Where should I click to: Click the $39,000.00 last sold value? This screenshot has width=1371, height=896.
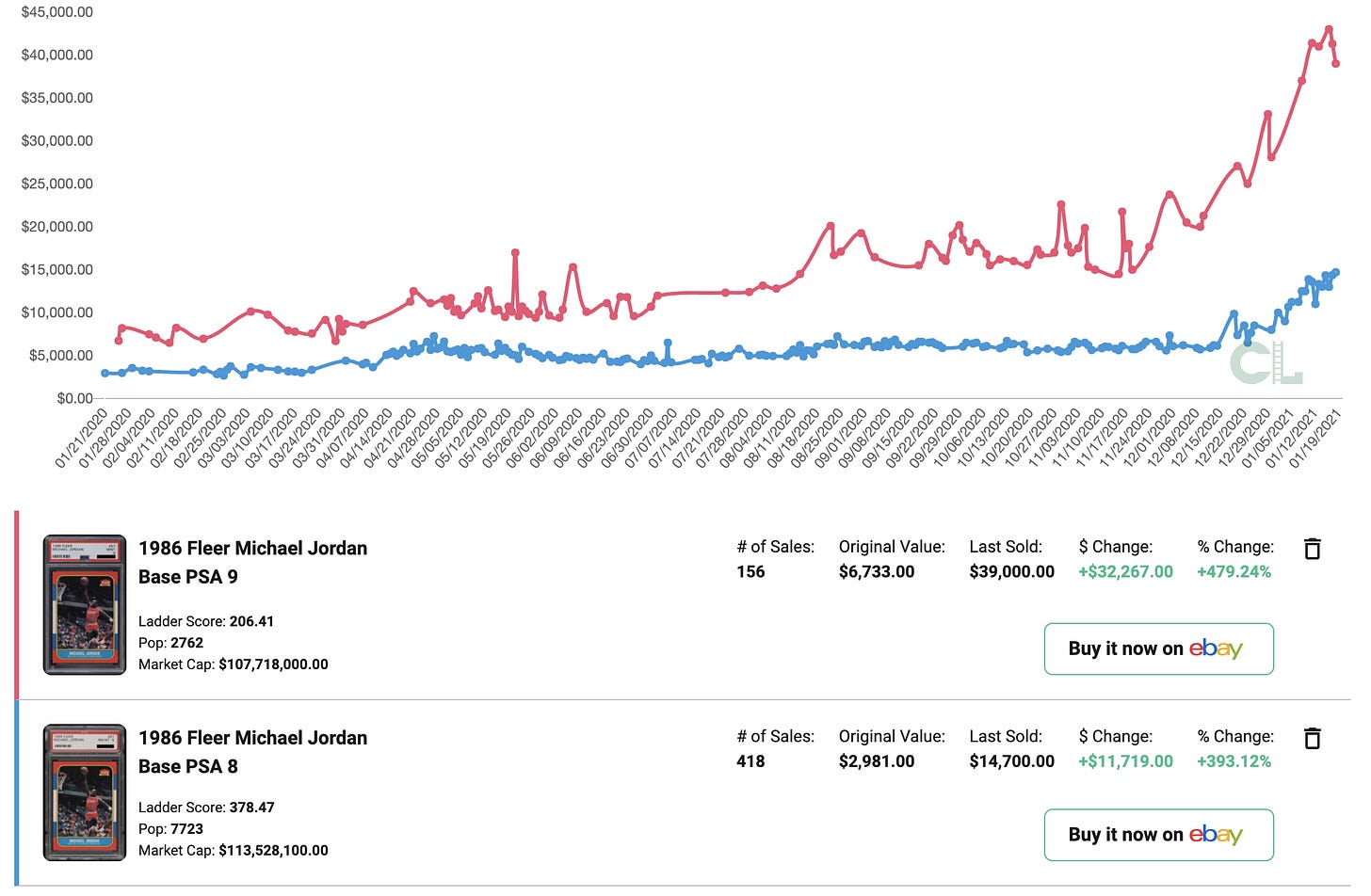click(1011, 571)
